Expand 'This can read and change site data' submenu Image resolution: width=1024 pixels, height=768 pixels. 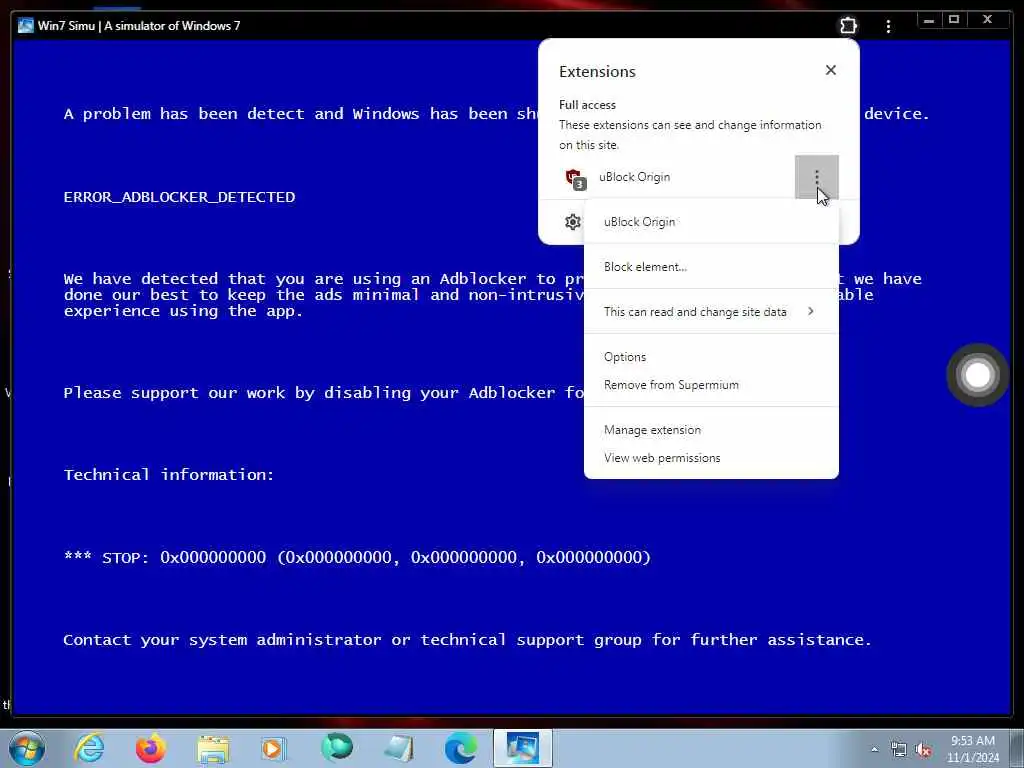pyautogui.click(x=711, y=312)
